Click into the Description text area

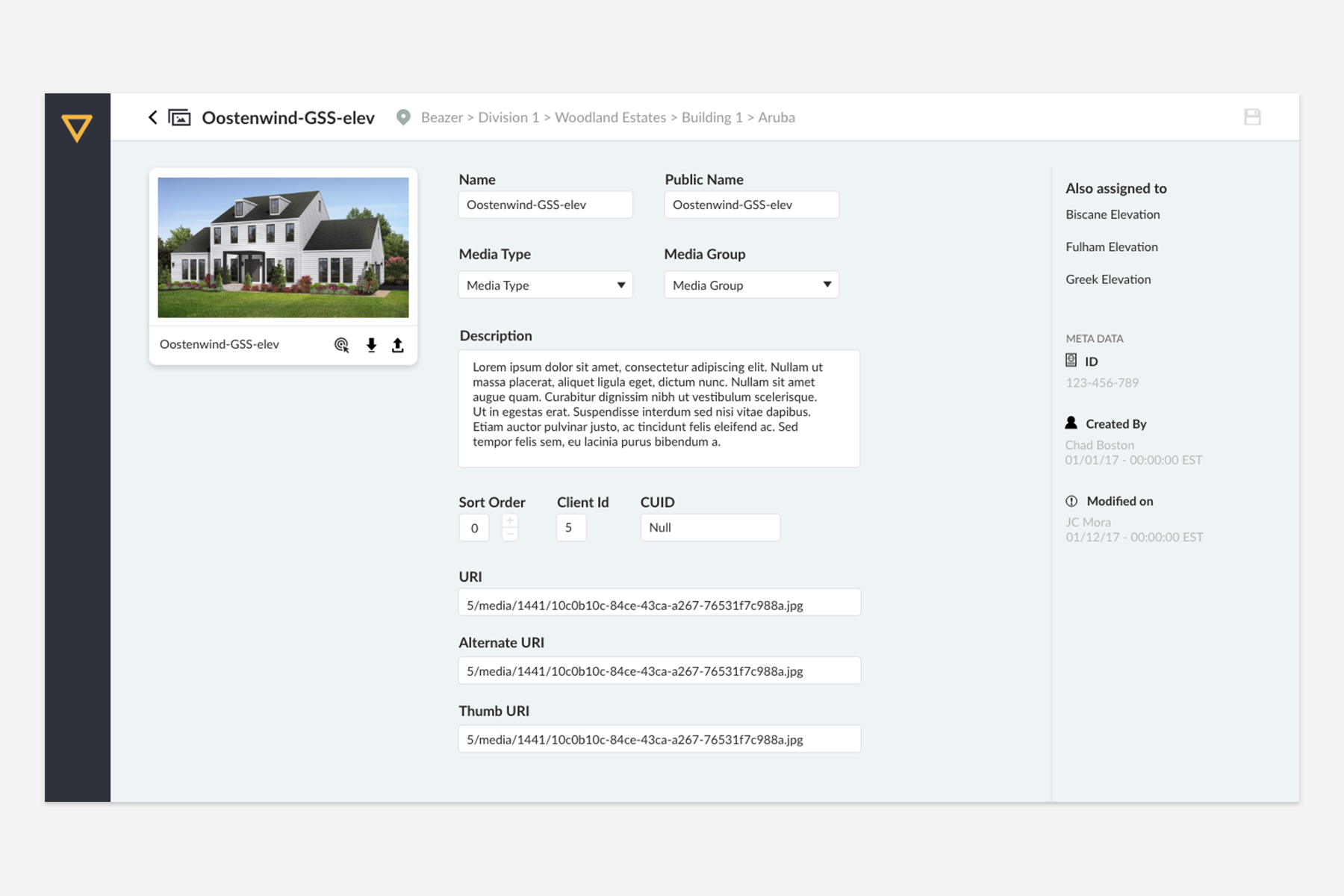[659, 408]
